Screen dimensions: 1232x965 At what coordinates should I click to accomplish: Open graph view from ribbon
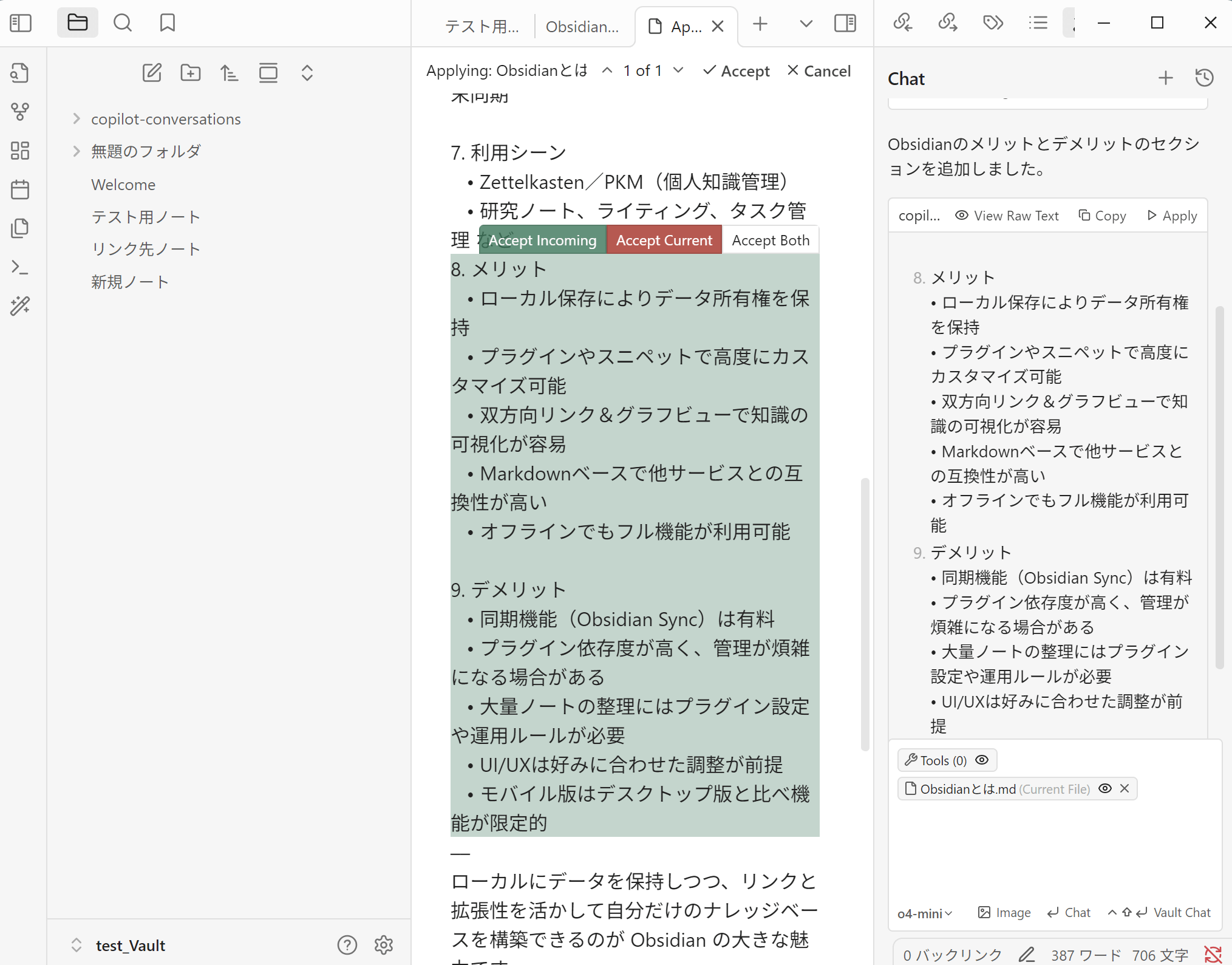point(20,112)
